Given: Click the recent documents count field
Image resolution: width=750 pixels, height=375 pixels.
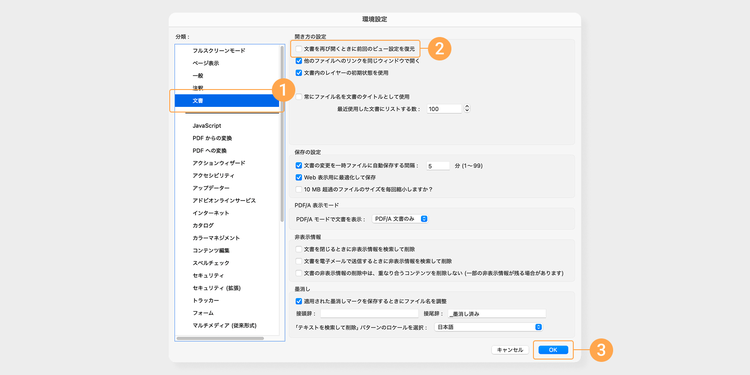Looking at the screenshot, I should point(444,109).
